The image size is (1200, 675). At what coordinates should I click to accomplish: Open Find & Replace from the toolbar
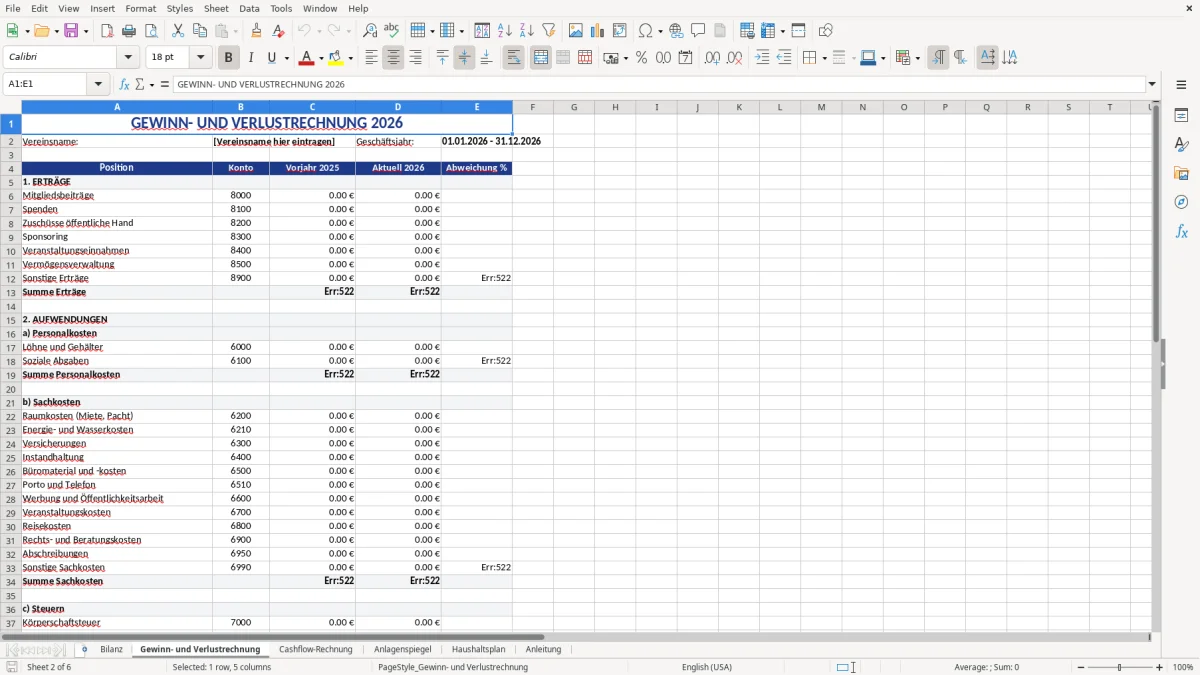pos(369,31)
